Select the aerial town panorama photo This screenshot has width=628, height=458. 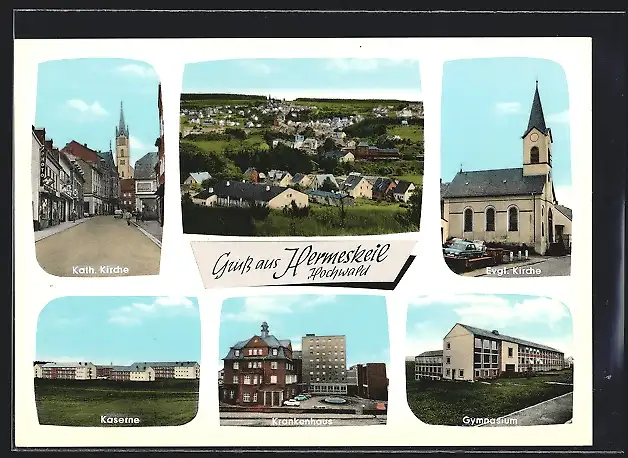pos(301,147)
